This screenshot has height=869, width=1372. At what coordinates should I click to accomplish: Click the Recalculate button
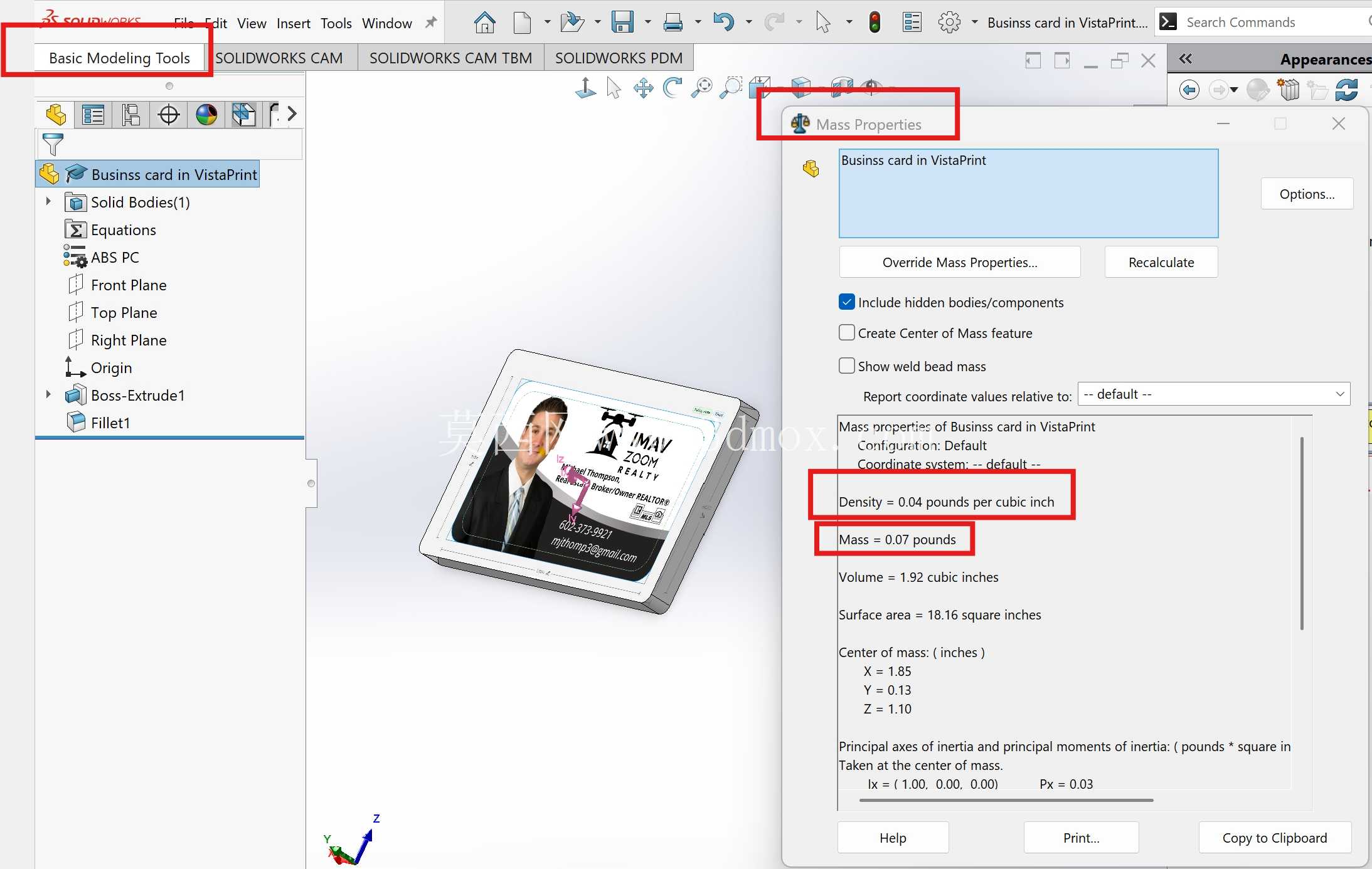tap(1161, 262)
